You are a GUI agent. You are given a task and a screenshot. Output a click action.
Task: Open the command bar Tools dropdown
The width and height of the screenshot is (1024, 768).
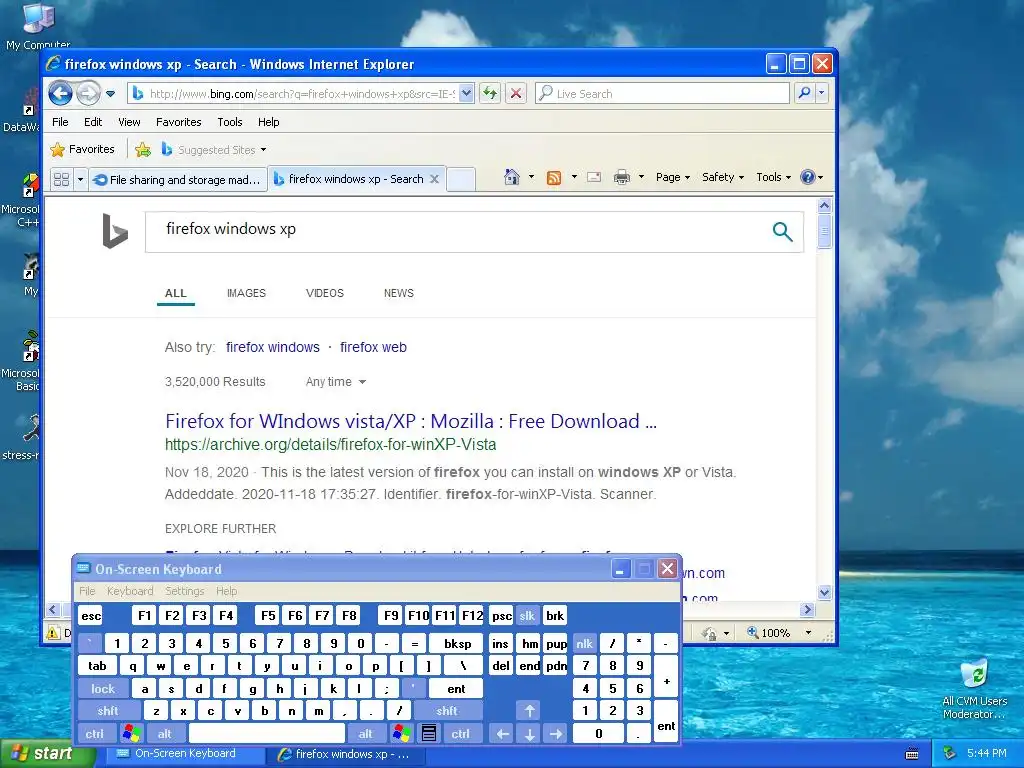coord(773,177)
